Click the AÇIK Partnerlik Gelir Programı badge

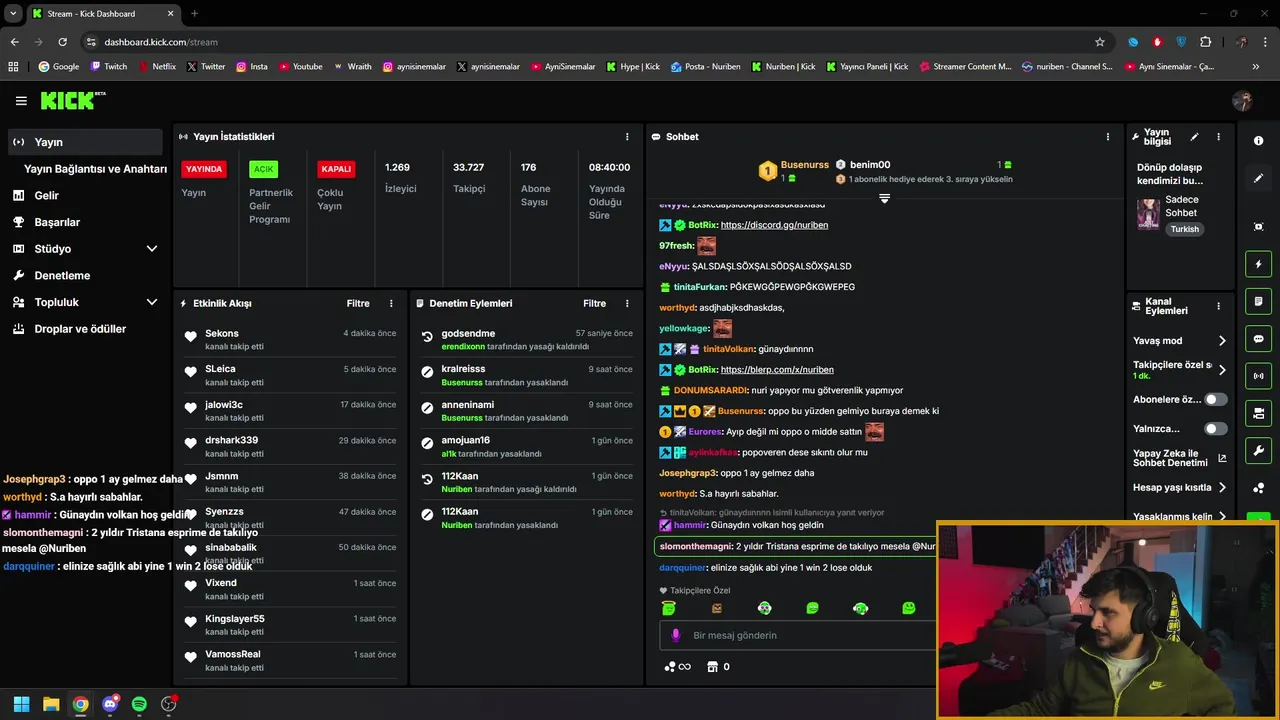coord(263,169)
